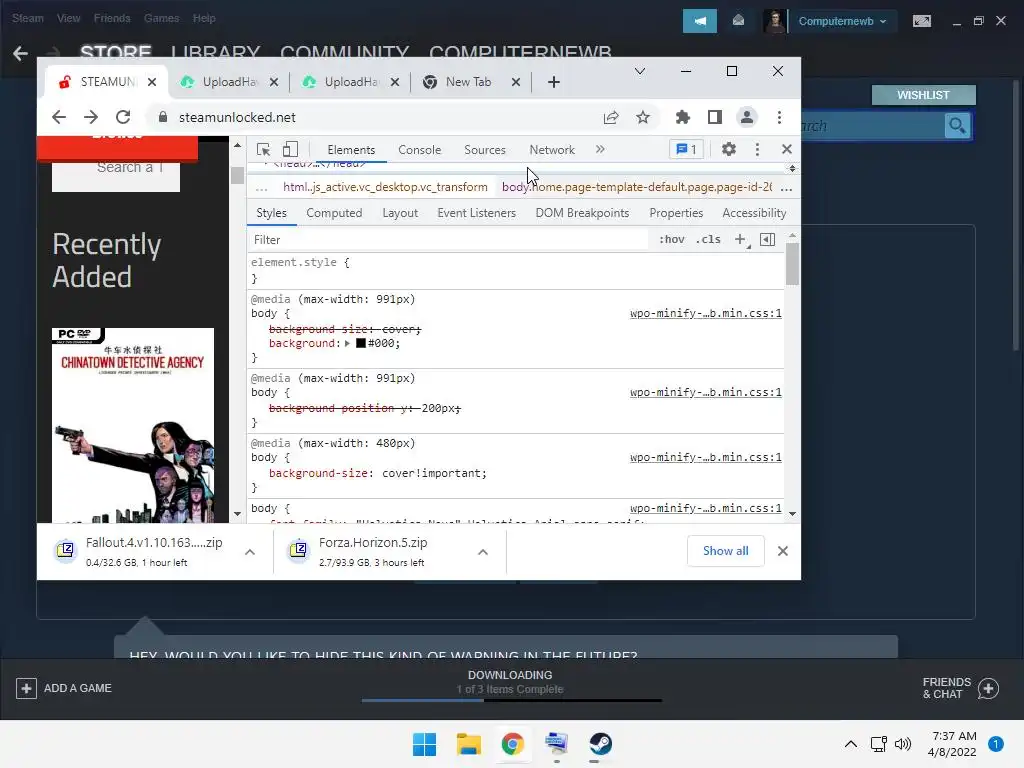The image size is (1024, 768).
Task: Click the DevTools issues counter badge
Action: [686, 150]
